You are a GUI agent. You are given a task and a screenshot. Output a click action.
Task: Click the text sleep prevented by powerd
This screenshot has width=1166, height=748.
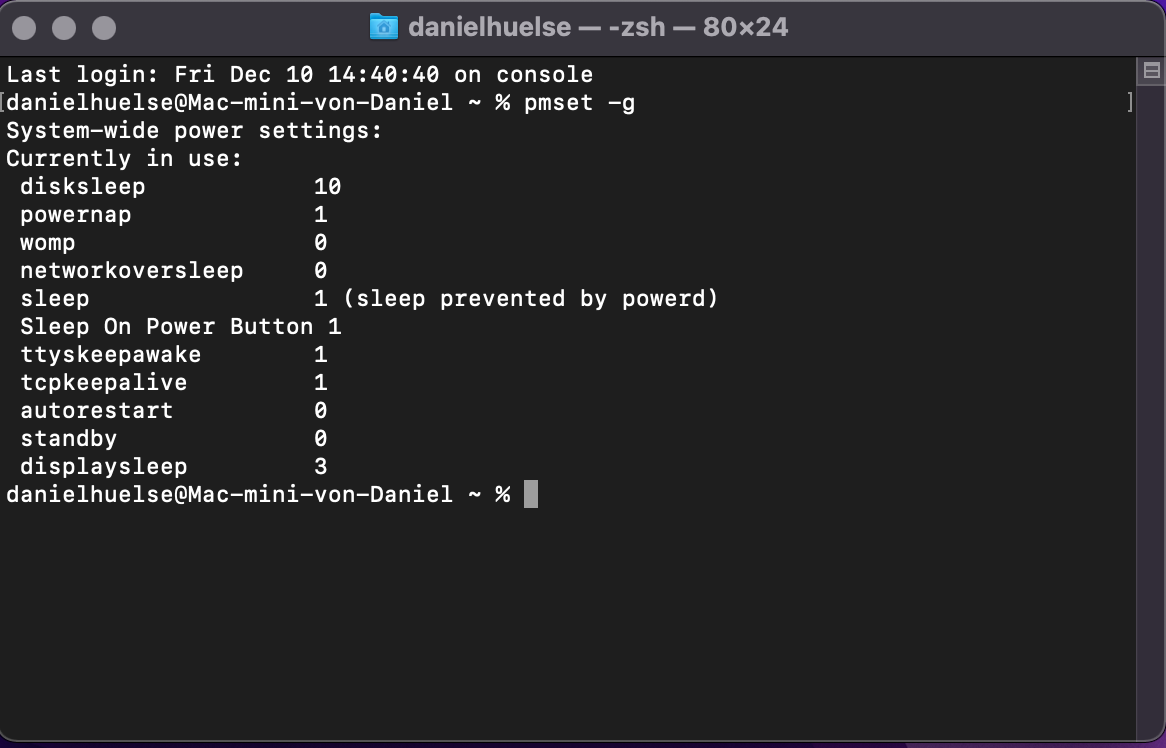pos(530,299)
